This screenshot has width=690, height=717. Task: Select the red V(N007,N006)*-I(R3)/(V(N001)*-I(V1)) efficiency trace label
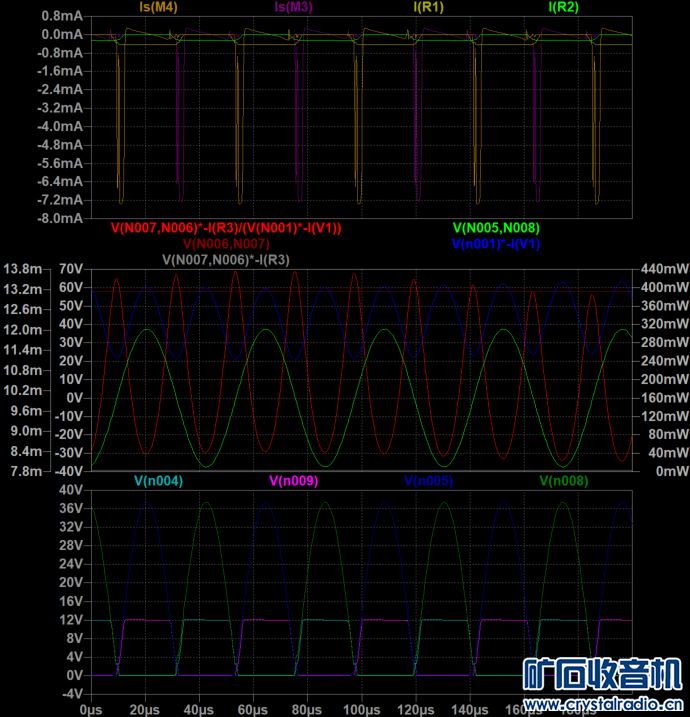tap(226, 228)
